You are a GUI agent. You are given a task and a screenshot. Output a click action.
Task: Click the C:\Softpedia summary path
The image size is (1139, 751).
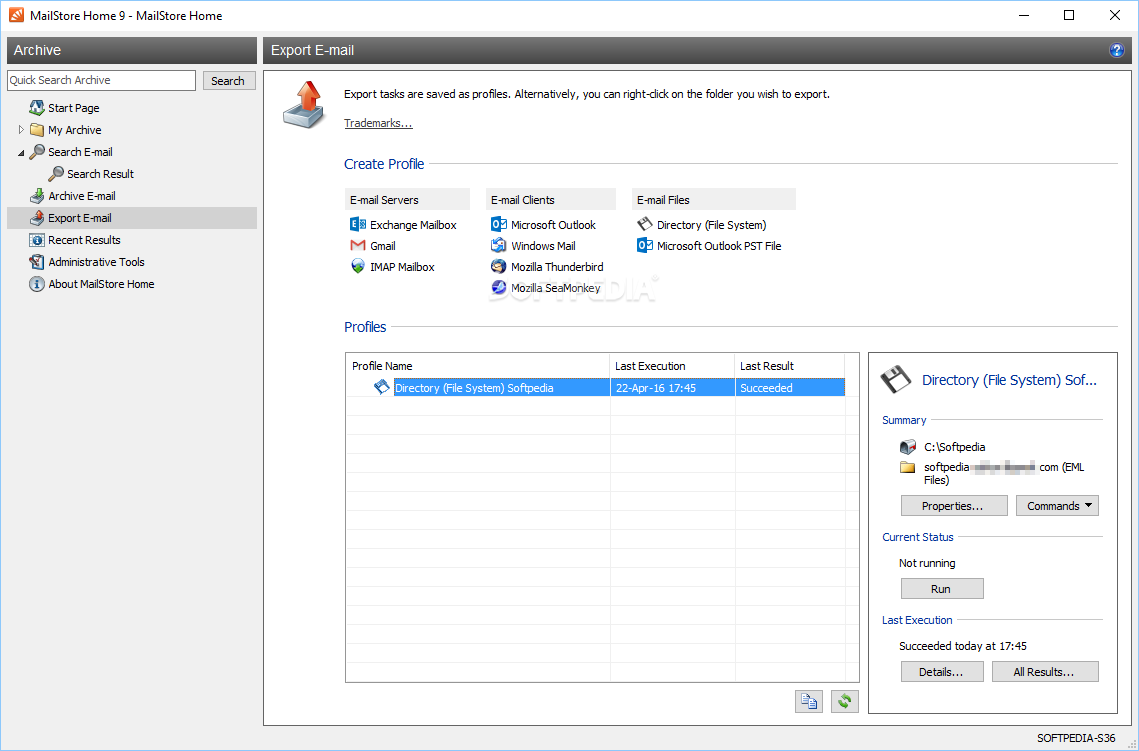click(x=954, y=447)
